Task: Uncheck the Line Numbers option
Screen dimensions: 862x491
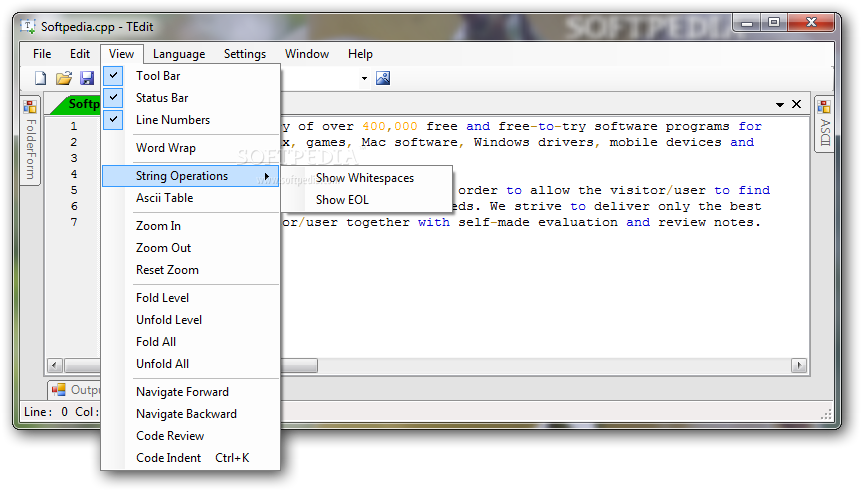Action: tap(113, 119)
